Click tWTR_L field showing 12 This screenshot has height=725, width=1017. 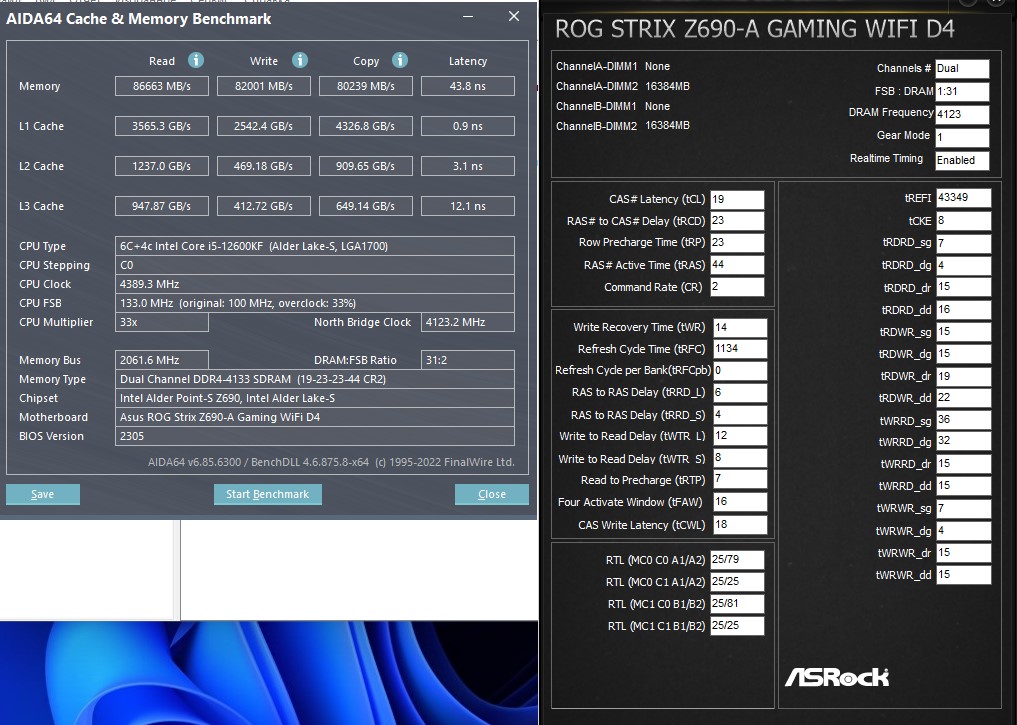(740, 436)
